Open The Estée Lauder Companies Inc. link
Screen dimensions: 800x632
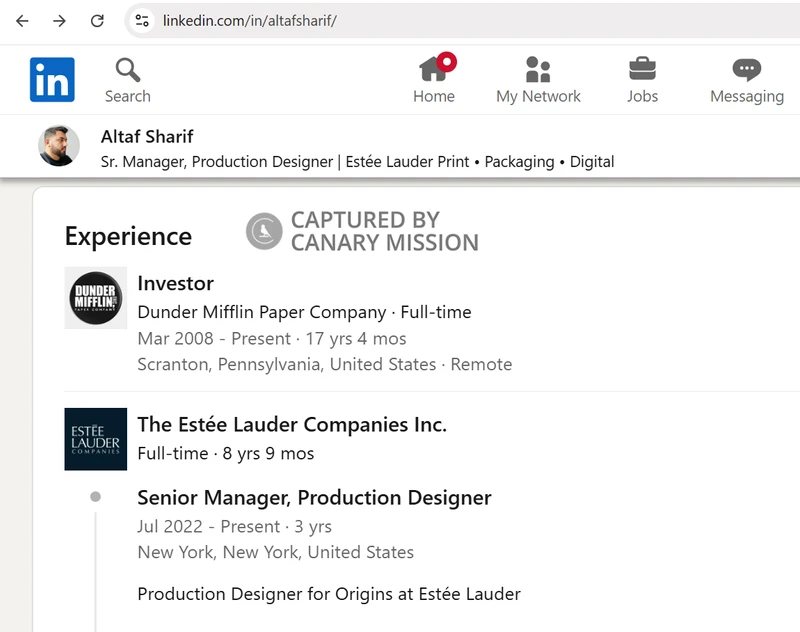(x=292, y=424)
